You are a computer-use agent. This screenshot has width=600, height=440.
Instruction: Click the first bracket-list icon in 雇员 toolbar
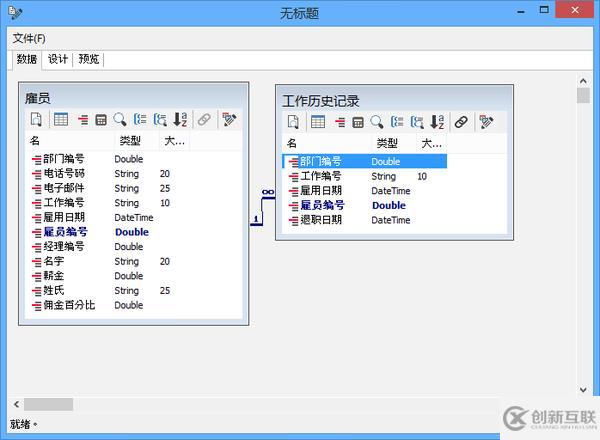[x=140, y=119]
